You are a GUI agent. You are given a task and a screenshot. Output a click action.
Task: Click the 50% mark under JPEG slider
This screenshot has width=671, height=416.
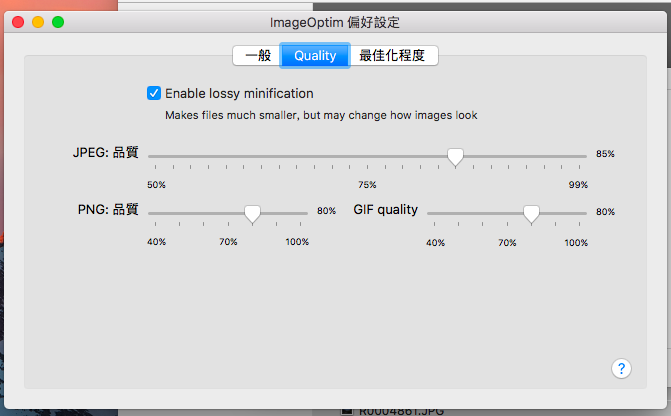(x=156, y=185)
